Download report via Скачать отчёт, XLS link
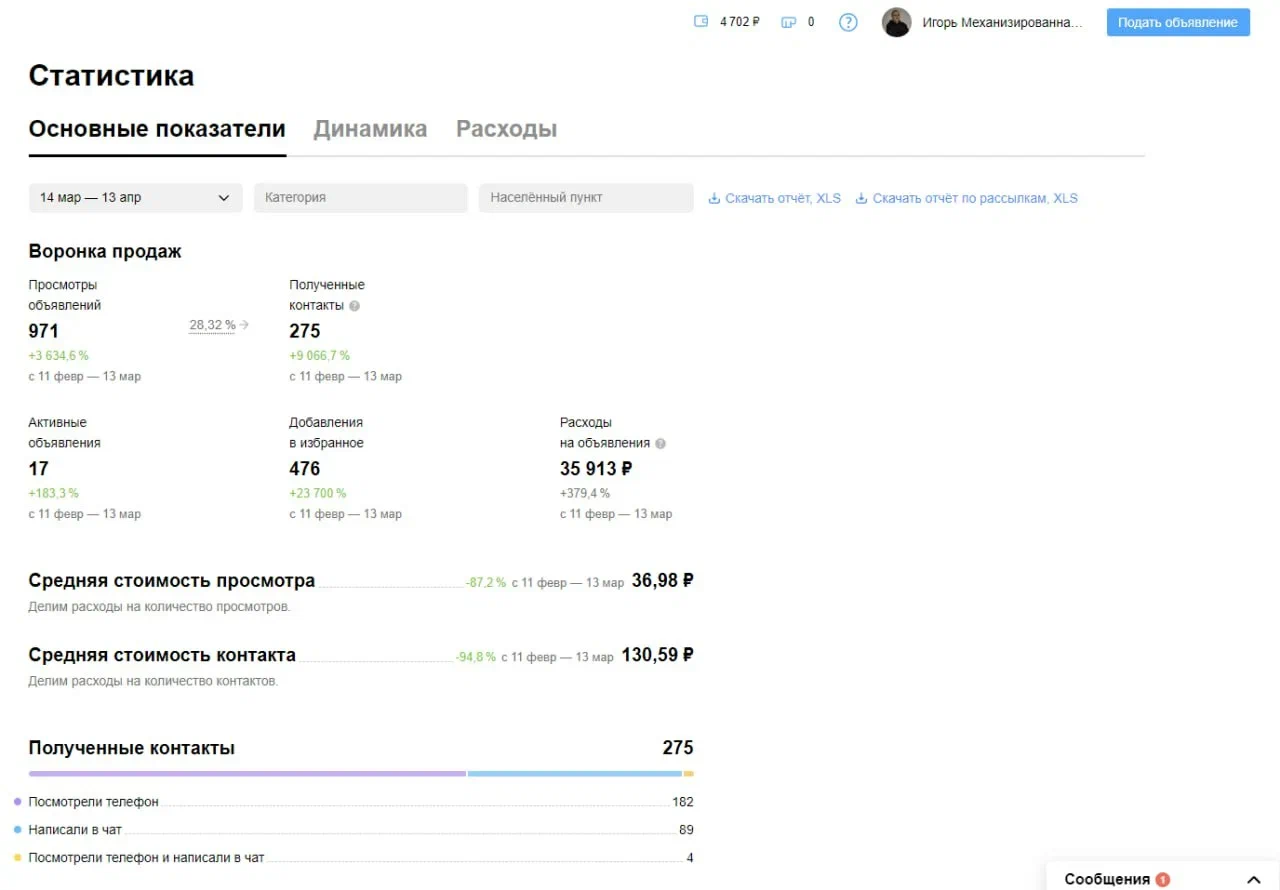Image resolution: width=1280 pixels, height=890 pixels. 783,198
